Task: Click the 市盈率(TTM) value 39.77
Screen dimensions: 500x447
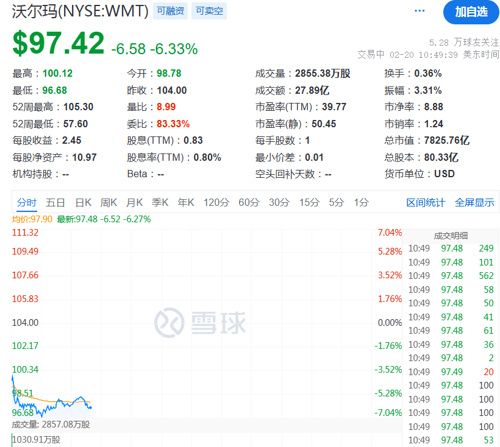Action: 334,107
